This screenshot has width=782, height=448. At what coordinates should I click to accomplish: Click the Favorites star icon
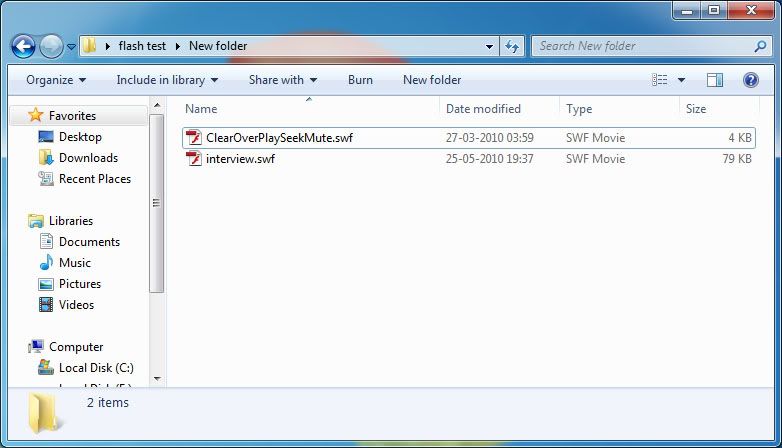click(35, 115)
